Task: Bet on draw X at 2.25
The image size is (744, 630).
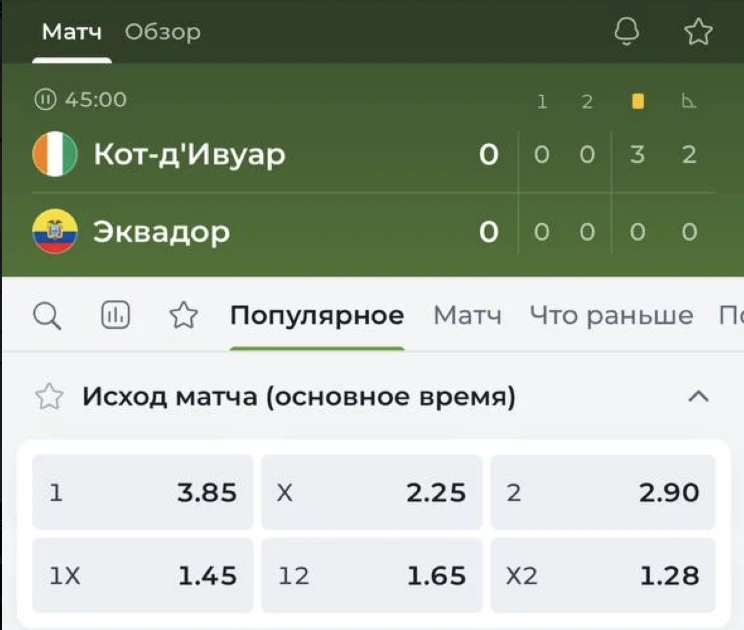Action: 372,492
